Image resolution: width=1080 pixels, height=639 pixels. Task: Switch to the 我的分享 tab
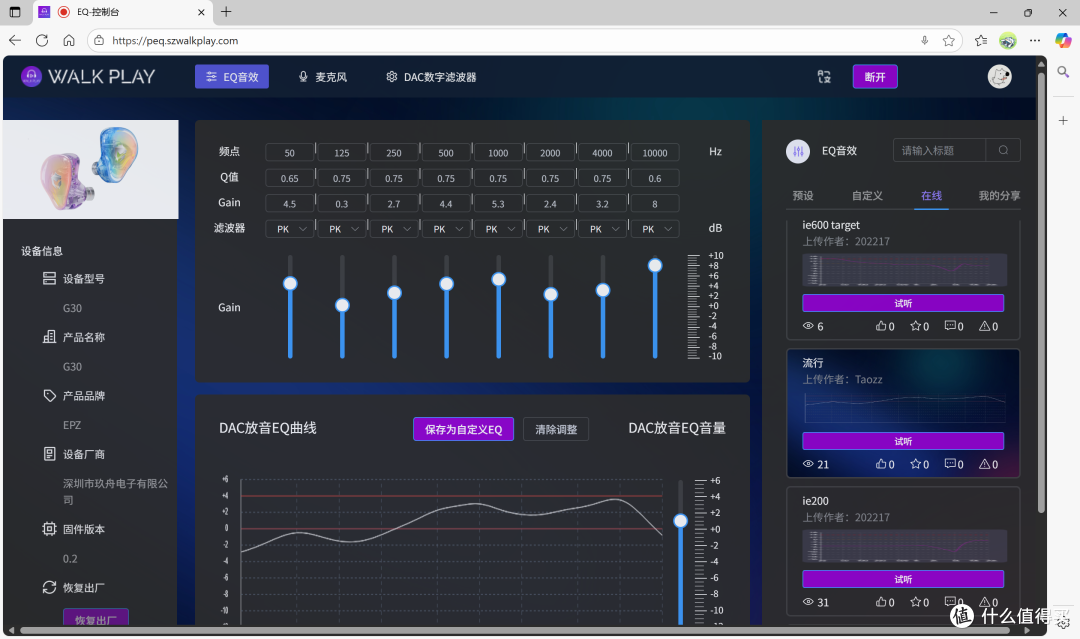pos(999,196)
